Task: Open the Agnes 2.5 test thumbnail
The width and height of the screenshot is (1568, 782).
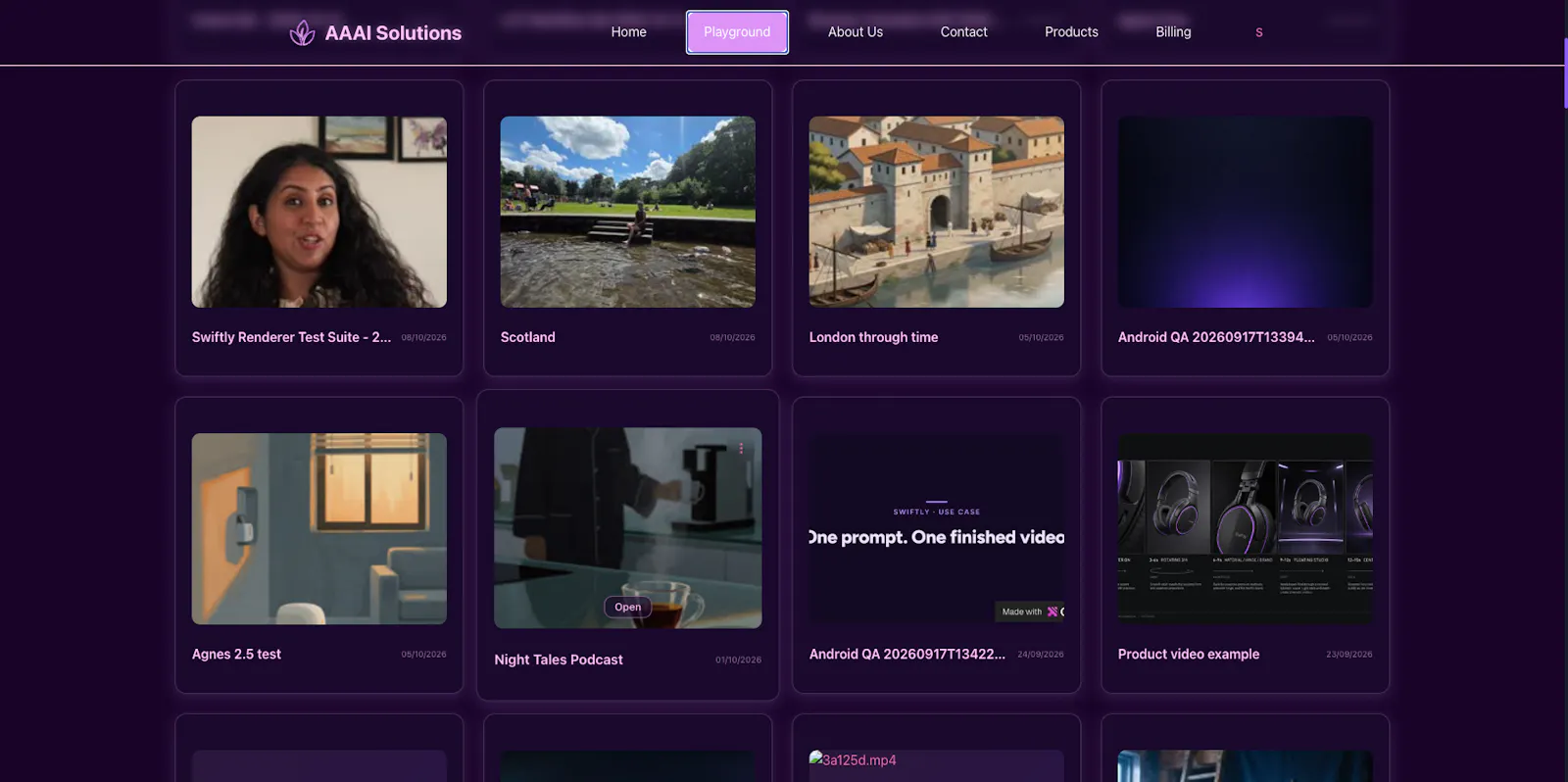Action: click(319, 529)
